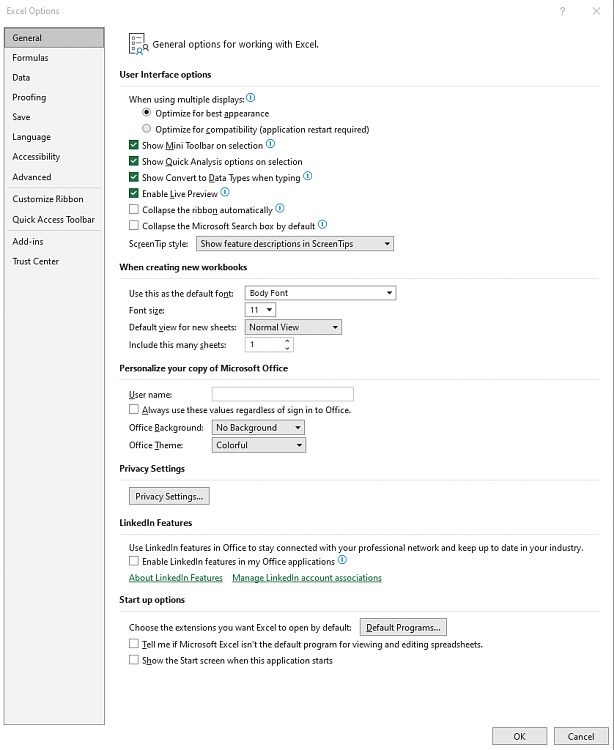Click the Privacy Settings button
Screen dimensions: 614x750
(169, 496)
